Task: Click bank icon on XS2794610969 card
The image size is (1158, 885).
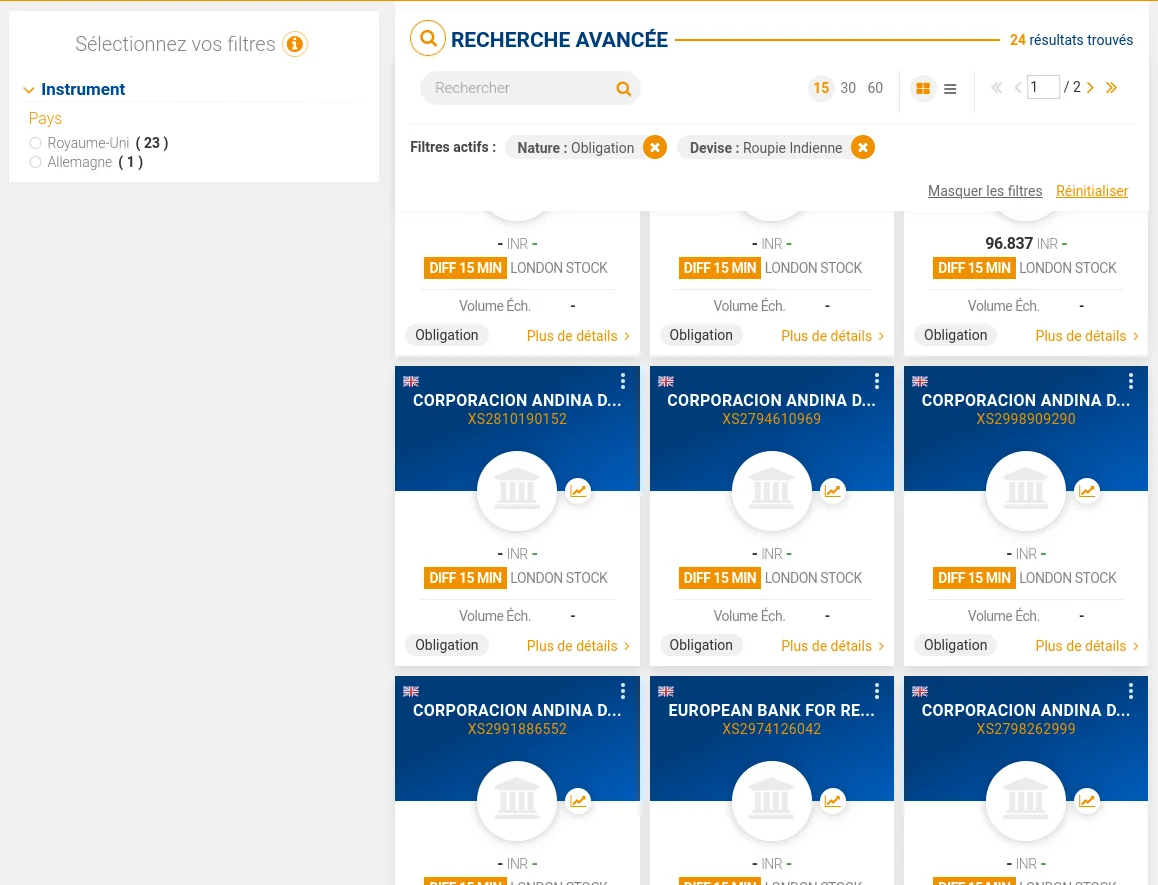Action: click(771, 491)
